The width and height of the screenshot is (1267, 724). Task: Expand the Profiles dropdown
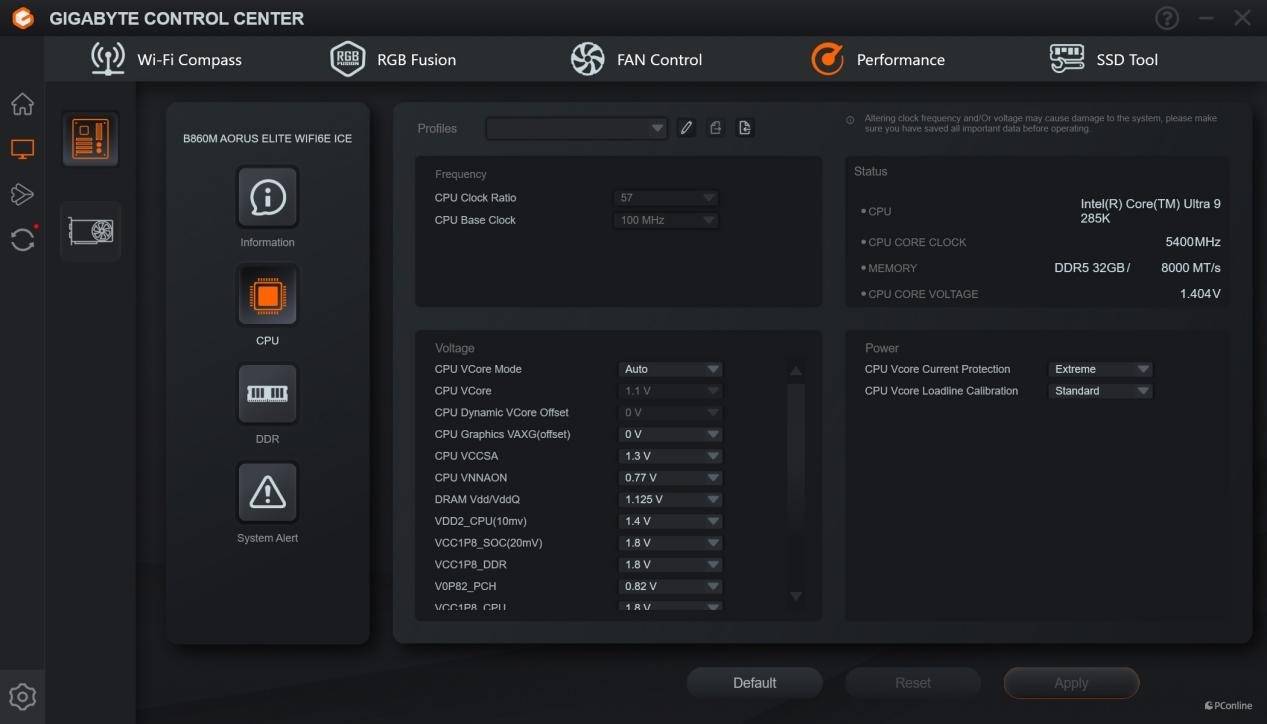[576, 128]
